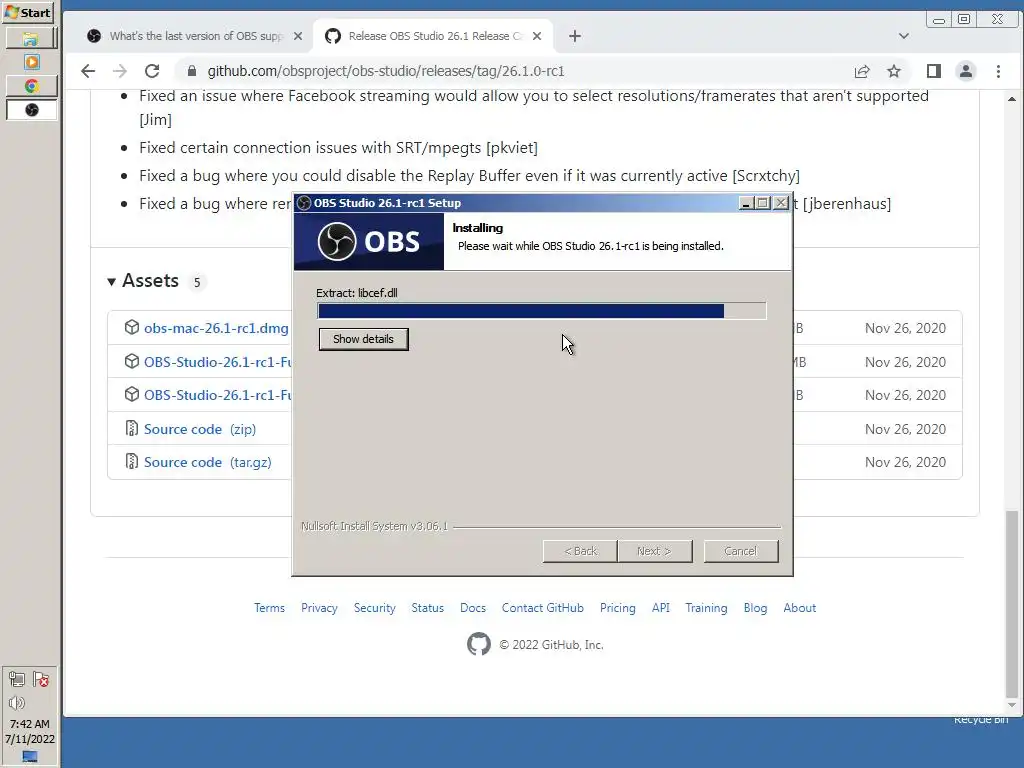Cancel the OBS Studio setup
The height and width of the screenshot is (768, 1024).
[x=741, y=551]
